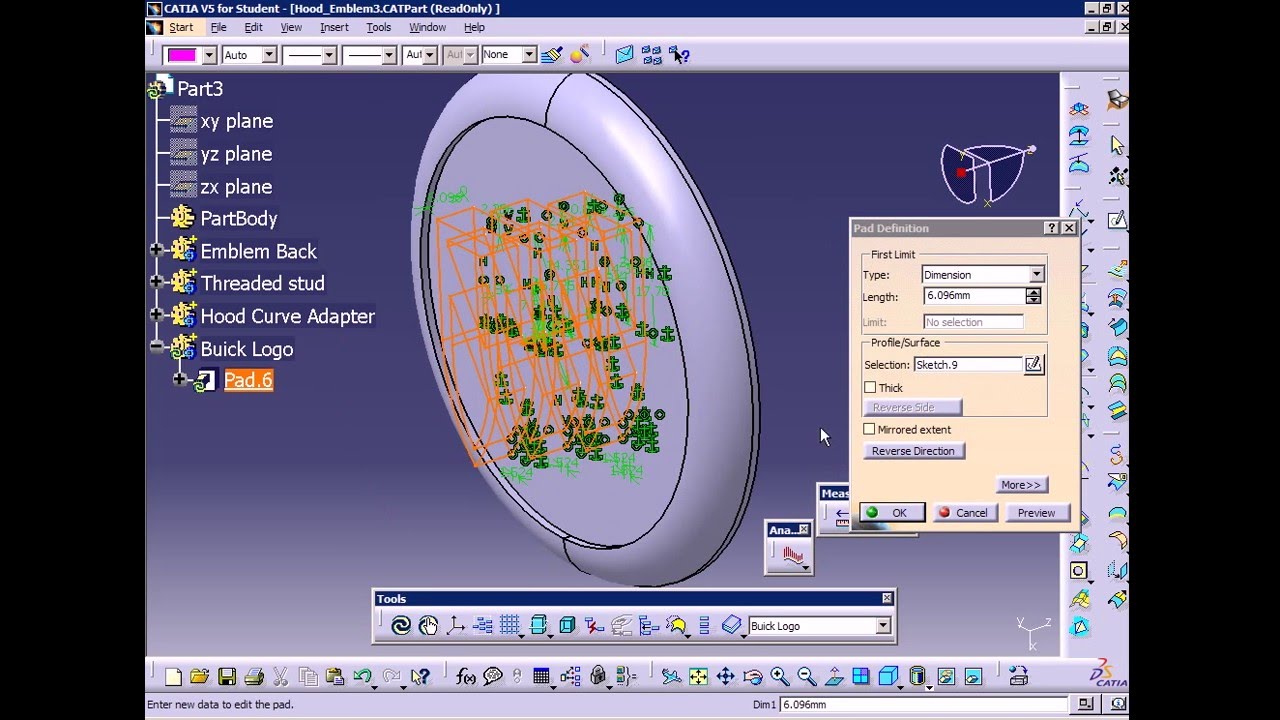The height and width of the screenshot is (720, 1280).
Task: Select the Rotate view tool
Action: click(x=752, y=677)
